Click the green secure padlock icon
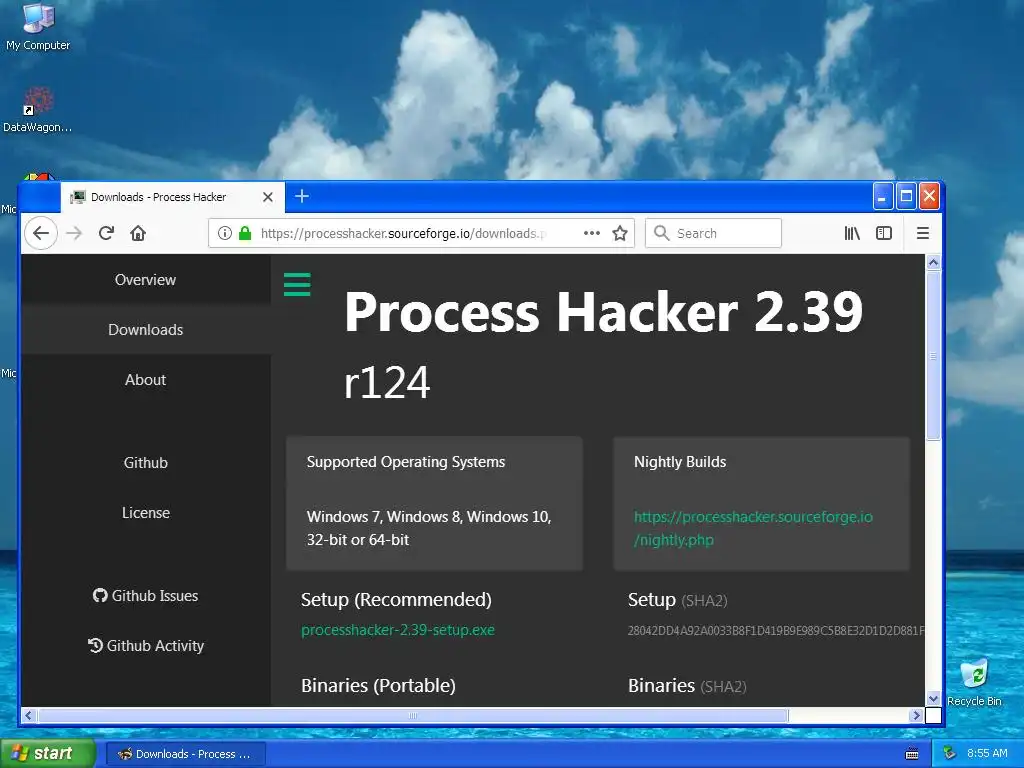Viewport: 1024px width, 768px height. [245, 233]
